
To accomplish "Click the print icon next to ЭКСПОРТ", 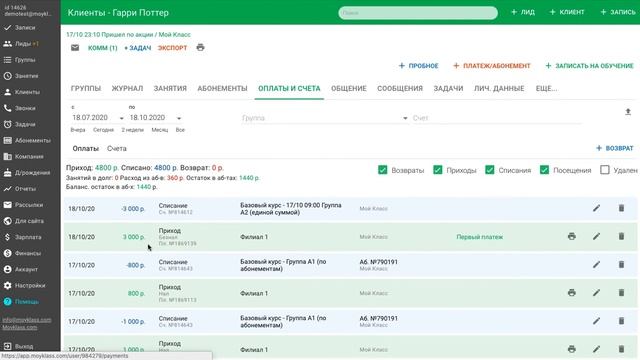I will (x=200, y=47).
